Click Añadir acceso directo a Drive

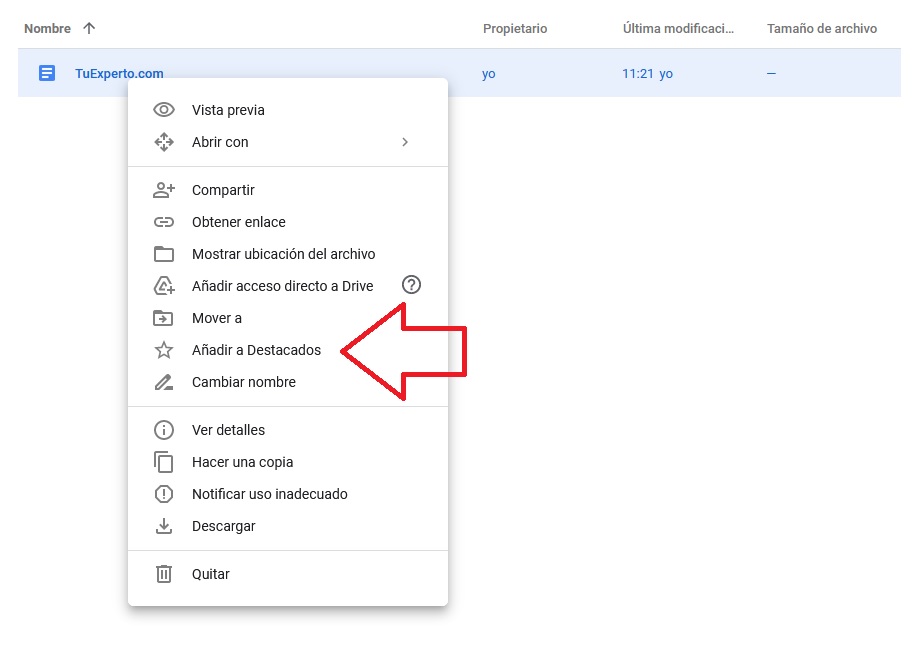click(x=282, y=286)
